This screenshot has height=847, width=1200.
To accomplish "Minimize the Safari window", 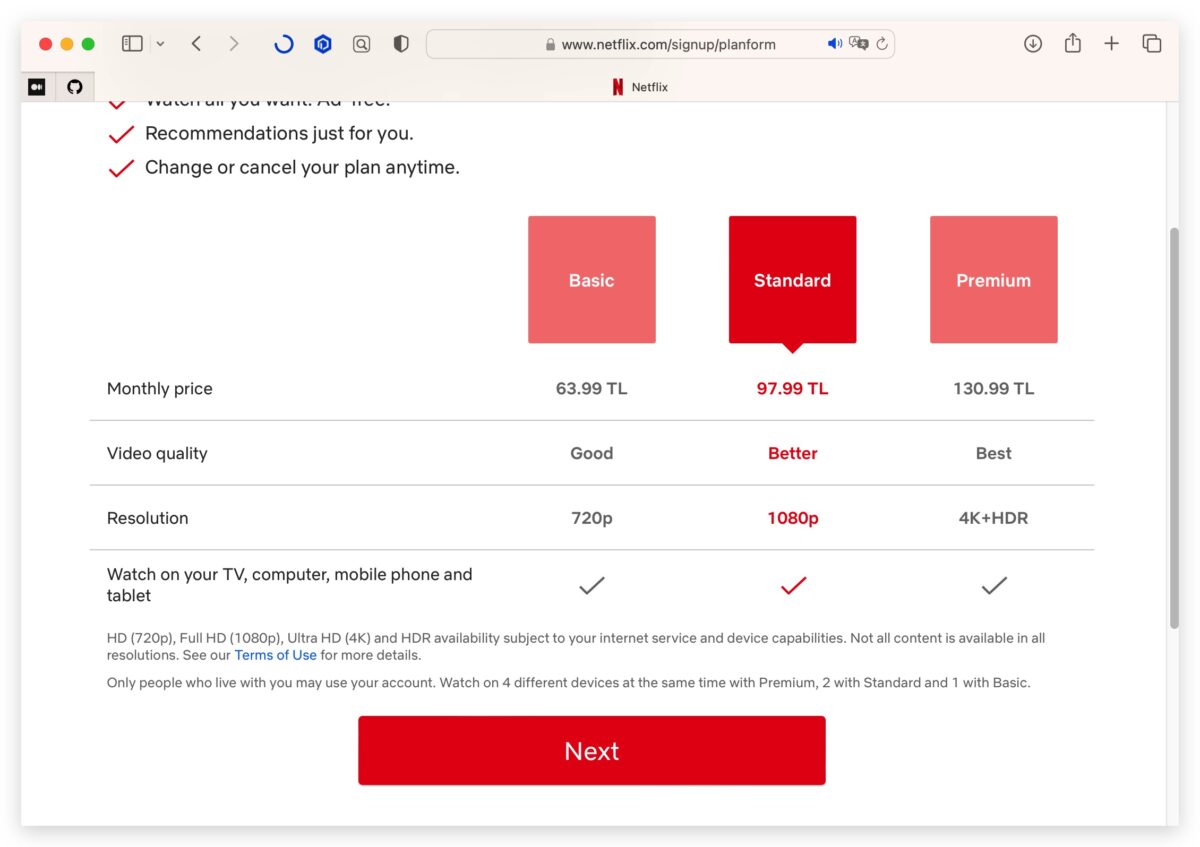I will pos(67,44).
